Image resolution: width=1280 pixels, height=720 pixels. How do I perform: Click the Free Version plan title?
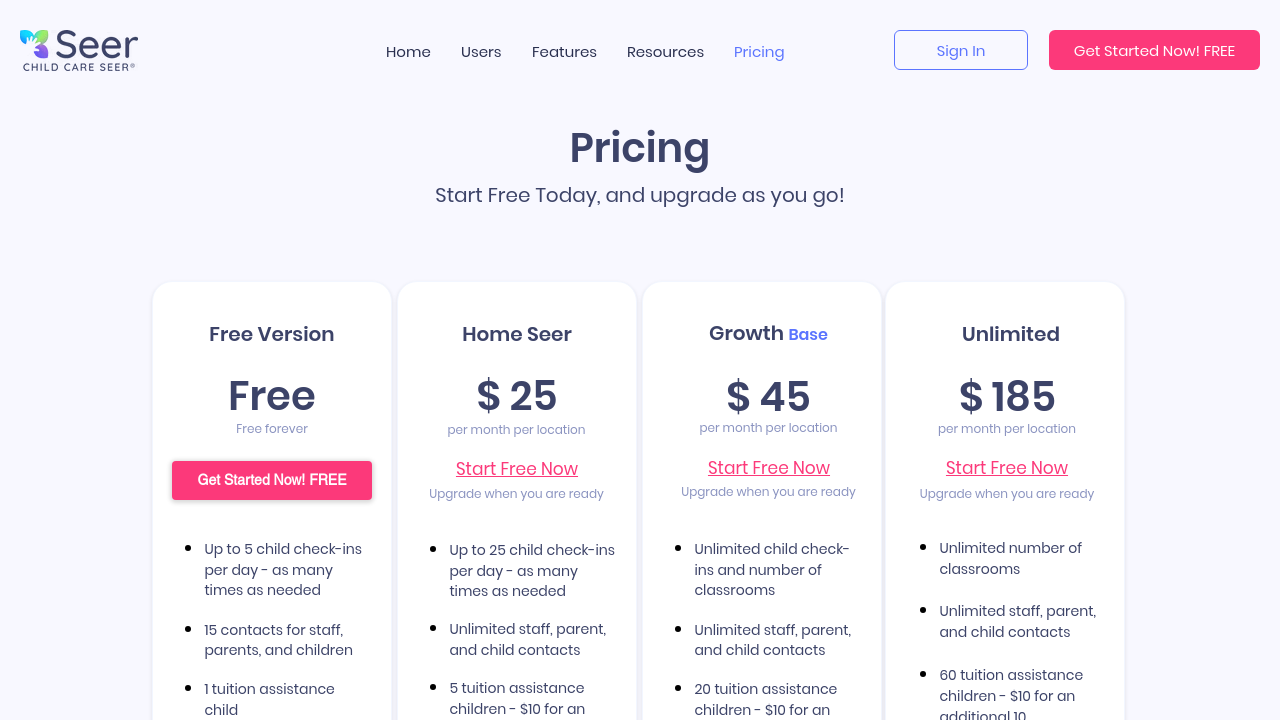[272, 334]
